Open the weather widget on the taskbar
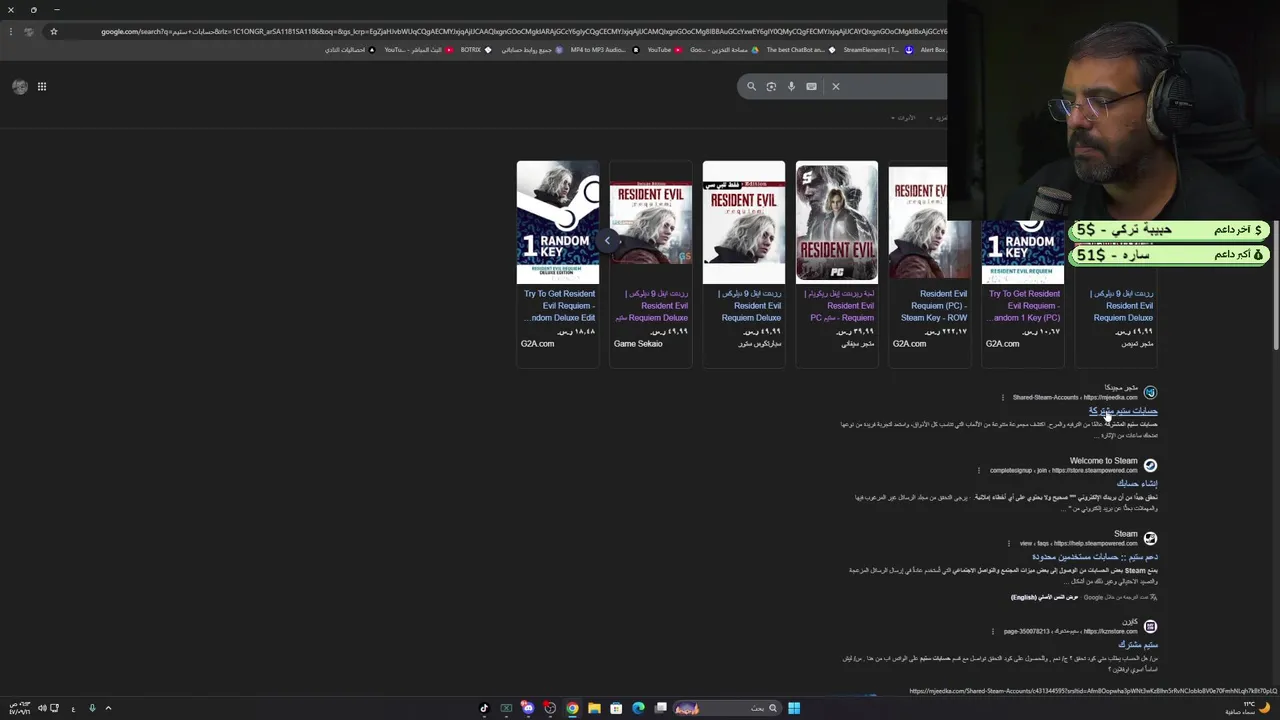Viewport: 1280px width, 720px height. click(1250, 708)
